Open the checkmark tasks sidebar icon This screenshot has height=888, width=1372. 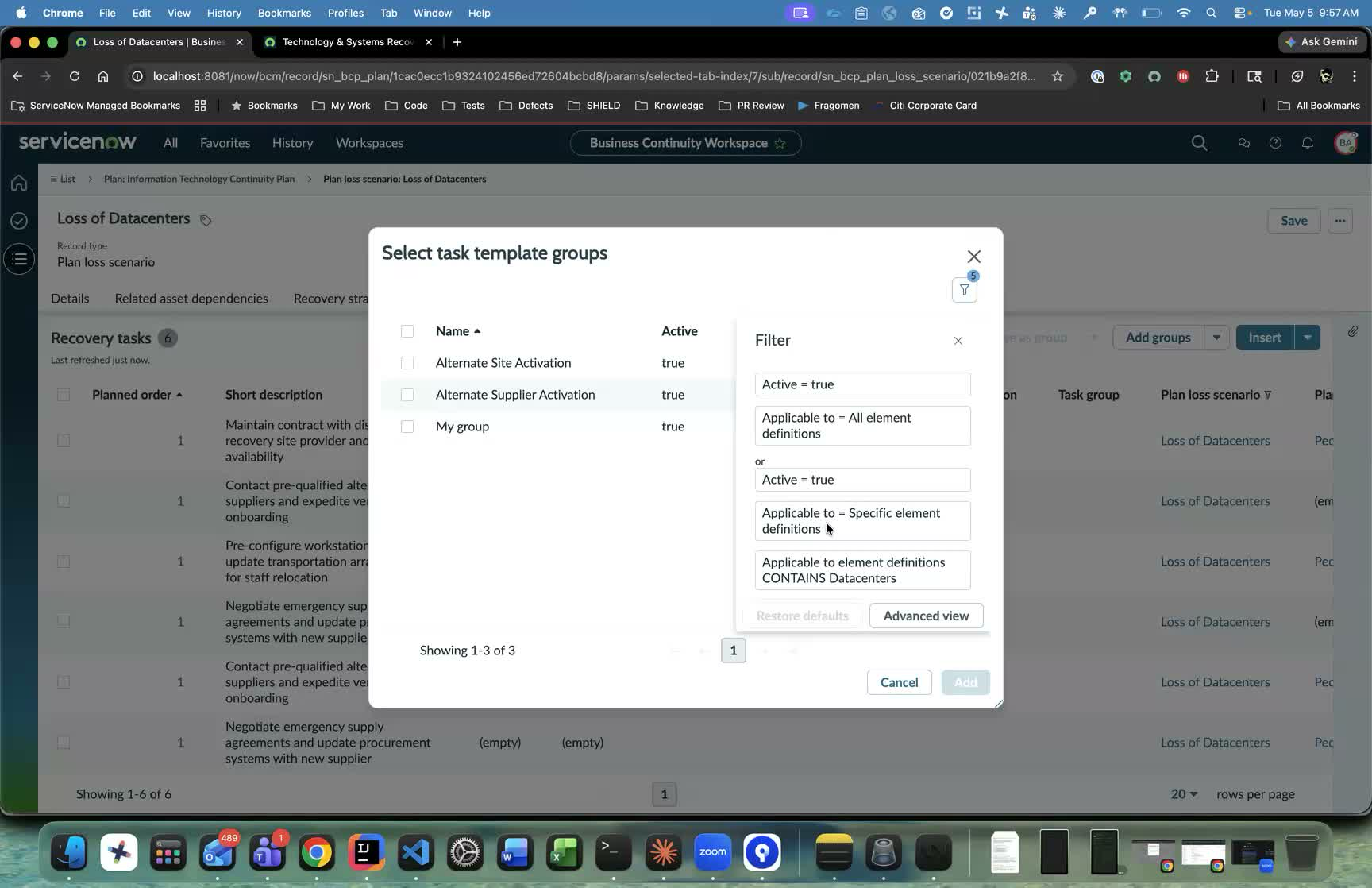click(x=19, y=221)
